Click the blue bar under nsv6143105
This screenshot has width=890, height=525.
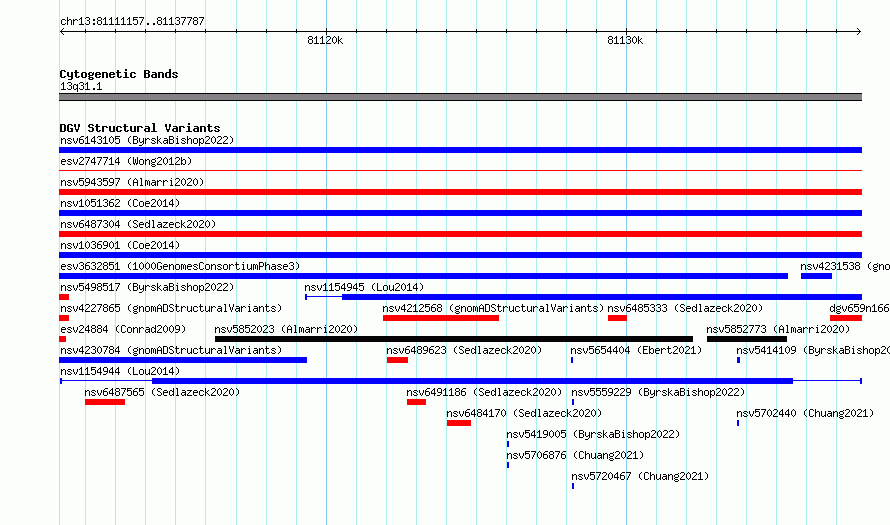[x=460, y=150]
